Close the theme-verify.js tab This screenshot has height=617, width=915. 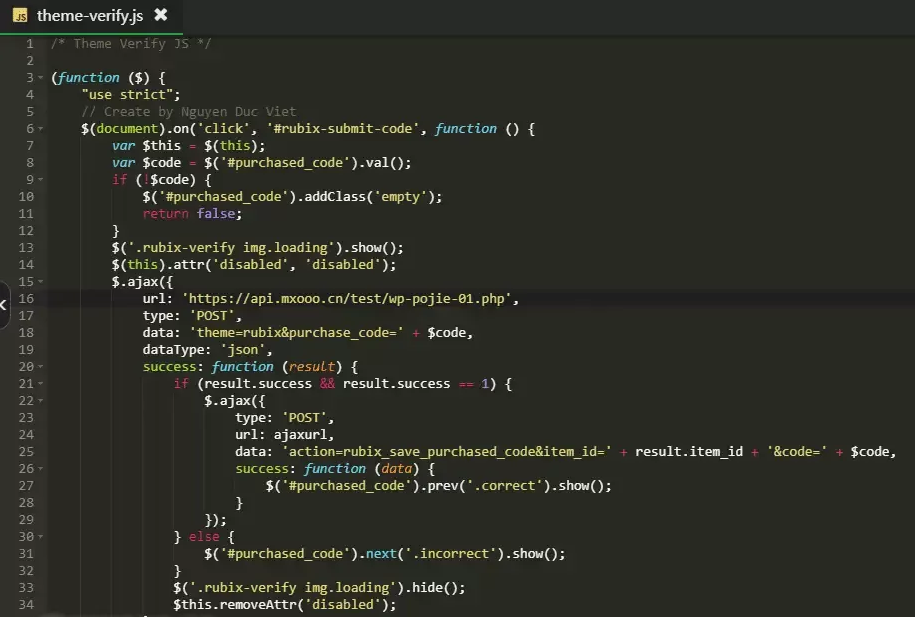[x=161, y=15]
